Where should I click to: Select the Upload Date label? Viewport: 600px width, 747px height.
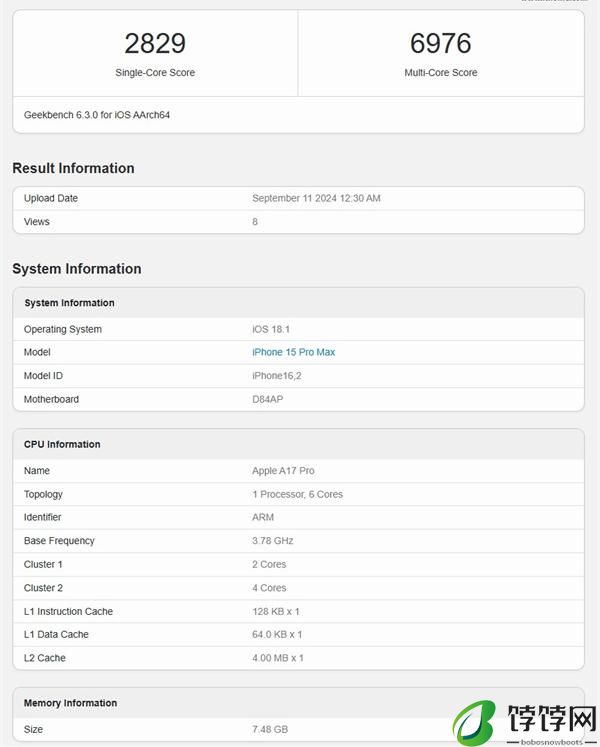tap(51, 198)
